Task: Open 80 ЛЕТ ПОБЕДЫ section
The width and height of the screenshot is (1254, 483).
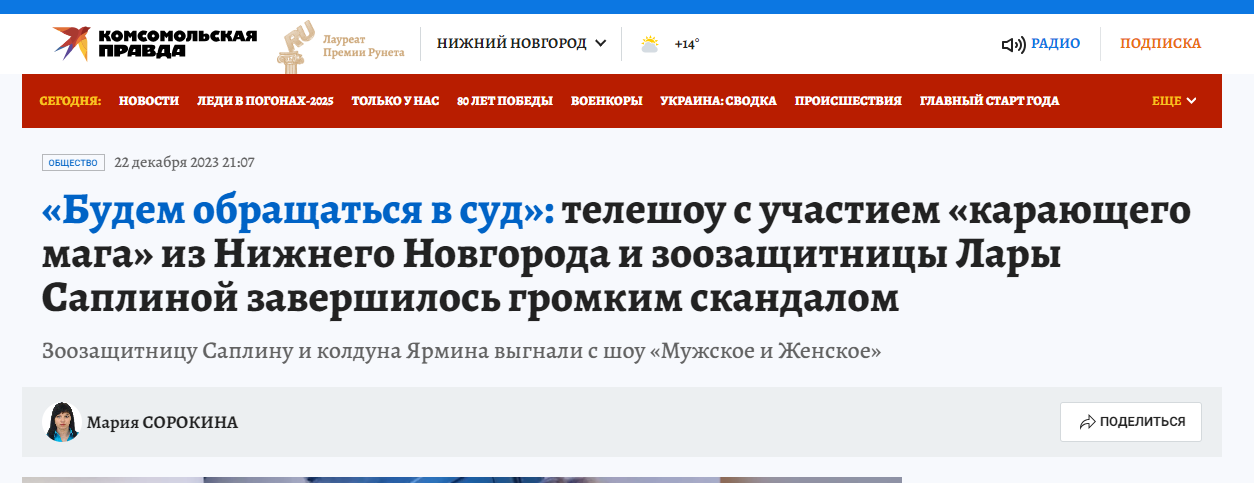Action: click(x=505, y=101)
